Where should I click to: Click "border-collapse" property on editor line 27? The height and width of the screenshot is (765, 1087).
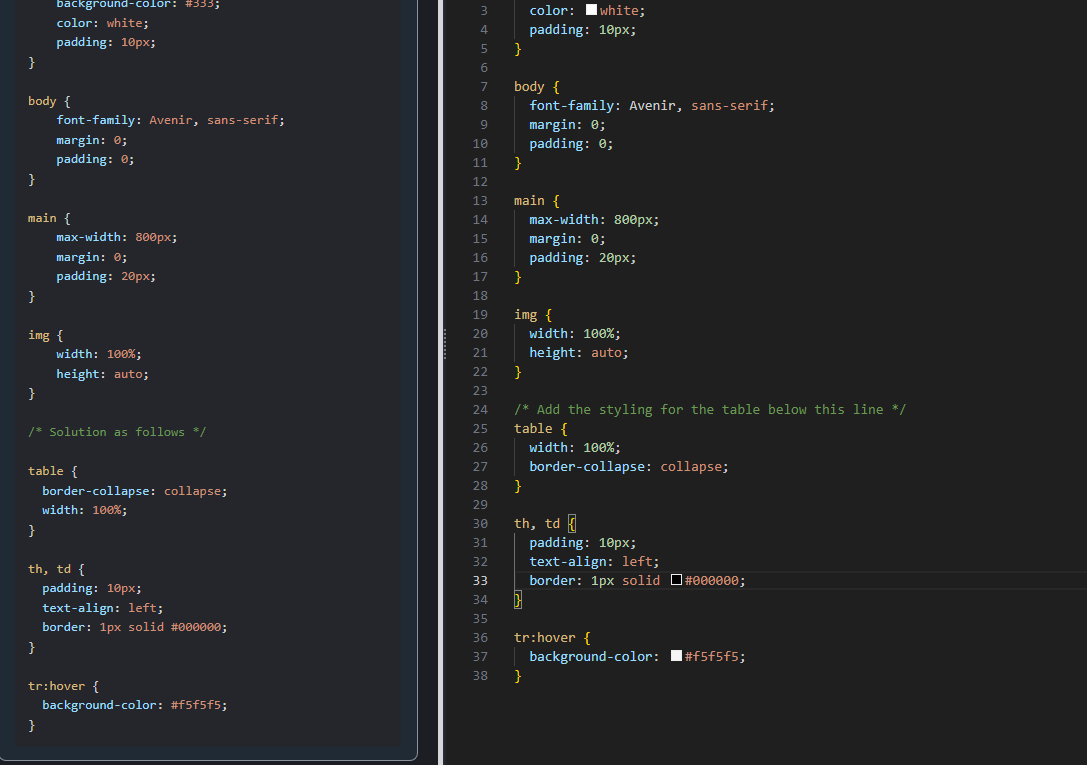tap(586, 466)
